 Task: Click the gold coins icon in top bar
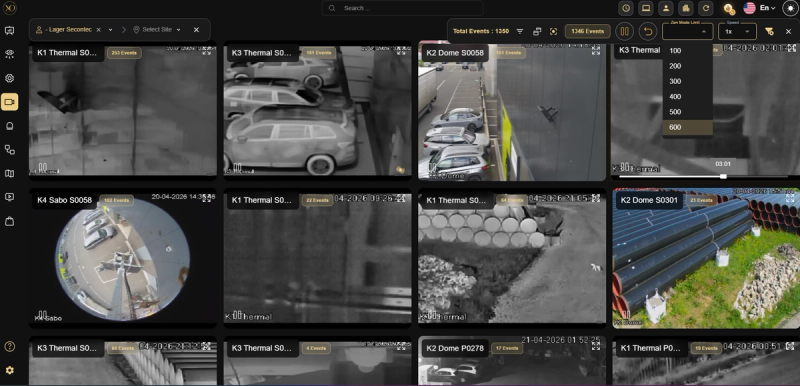click(x=729, y=9)
